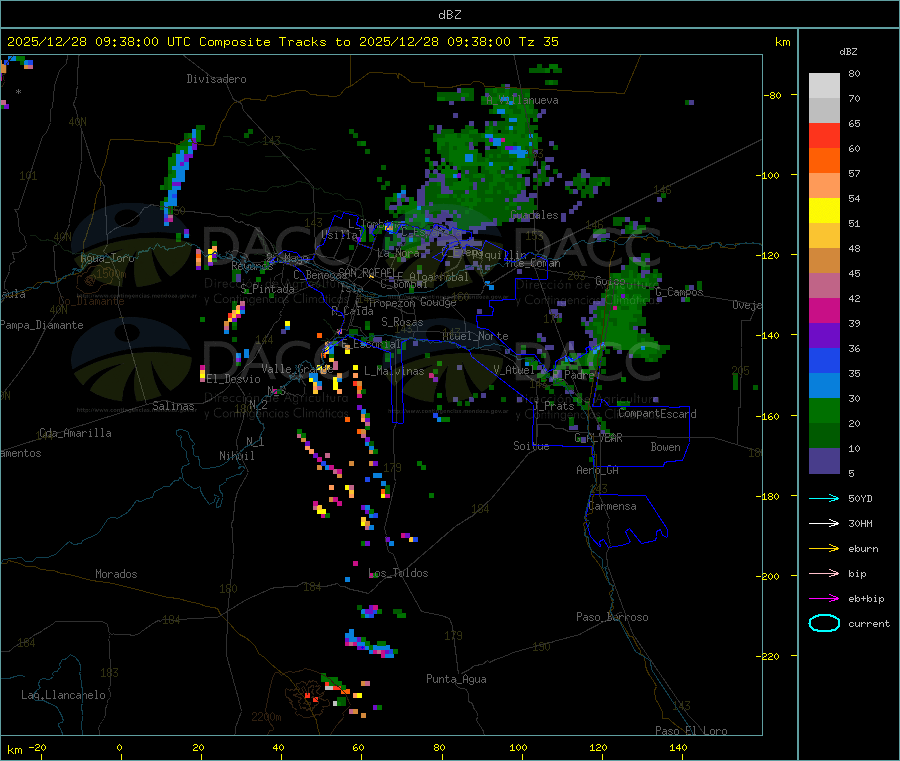The width and height of the screenshot is (900, 761).
Task: Click the 'S_Rosas' map label
Action: [x=402, y=323]
